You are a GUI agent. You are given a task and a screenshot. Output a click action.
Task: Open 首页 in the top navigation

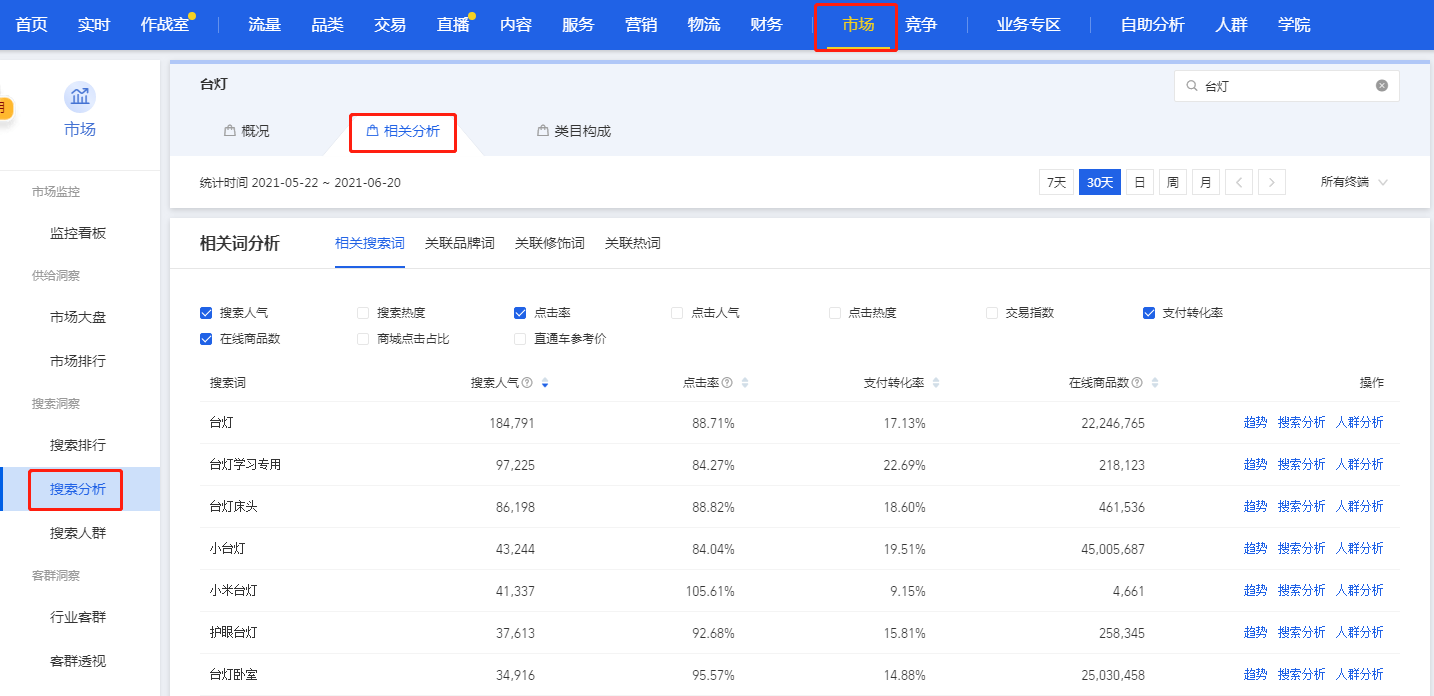31,25
